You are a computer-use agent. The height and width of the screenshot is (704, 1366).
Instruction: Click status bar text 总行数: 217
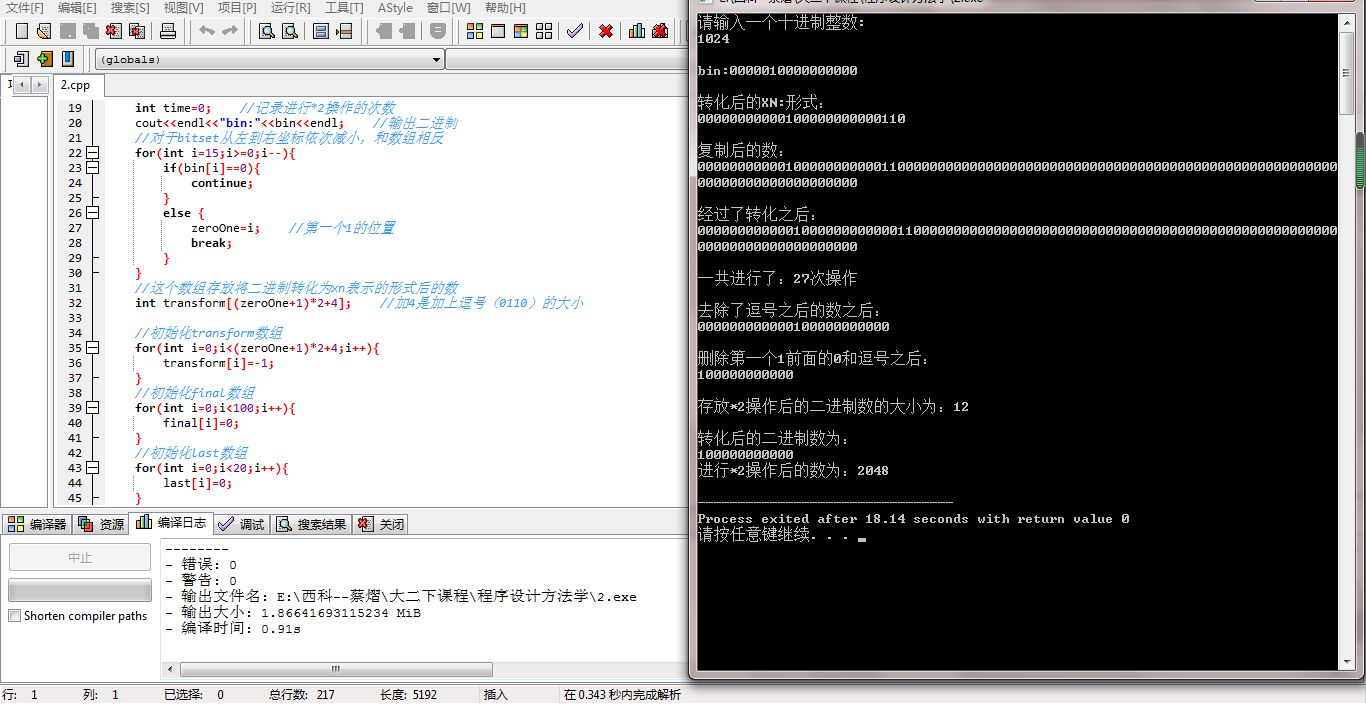301,694
